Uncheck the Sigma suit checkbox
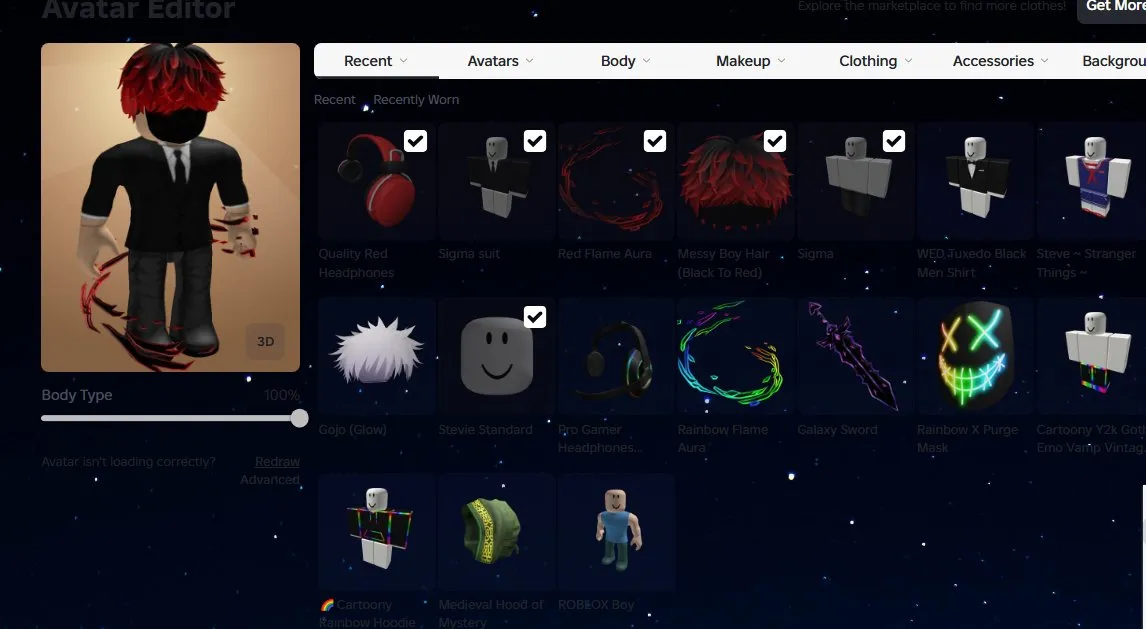Viewport: 1146px width, 629px height. [535, 141]
